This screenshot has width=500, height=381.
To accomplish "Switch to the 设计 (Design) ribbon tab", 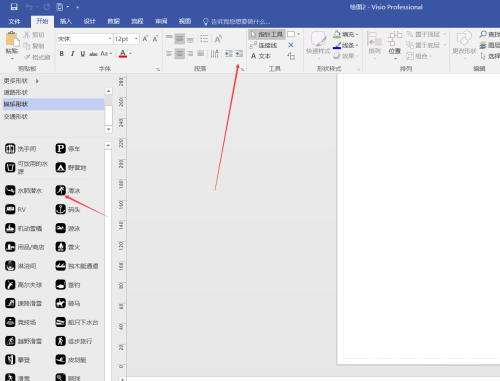I will pyautogui.click(x=89, y=22).
